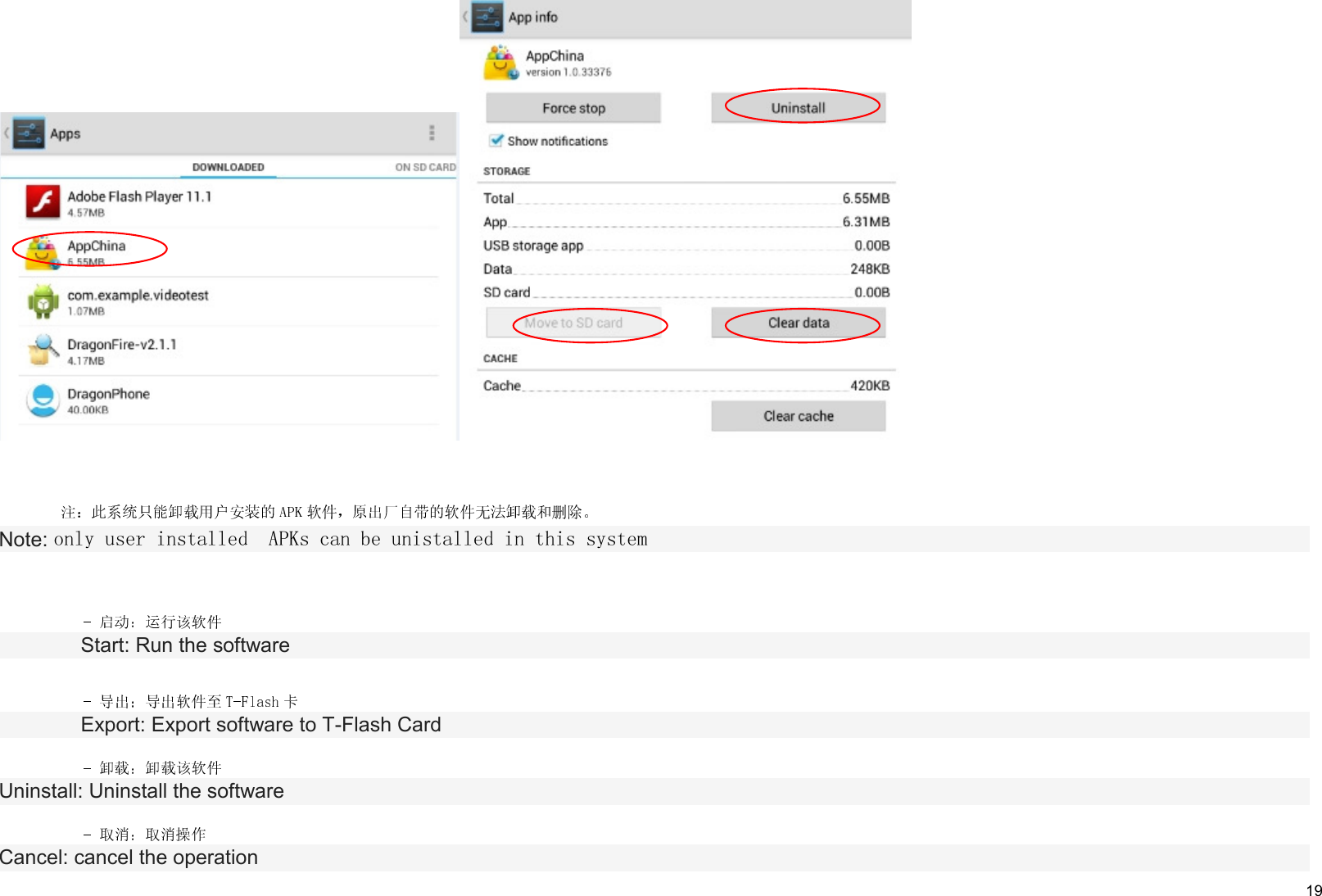Image resolution: width=1322 pixels, height=896 pixels.
Task: Tap the AppChina app icon in list
Action: tap(43, 252)
